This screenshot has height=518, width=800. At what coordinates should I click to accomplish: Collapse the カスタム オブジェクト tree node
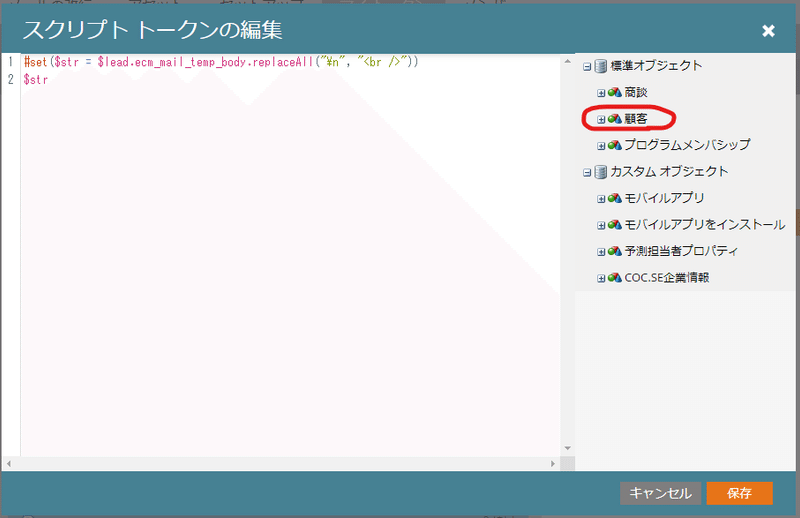pos(587,172)
